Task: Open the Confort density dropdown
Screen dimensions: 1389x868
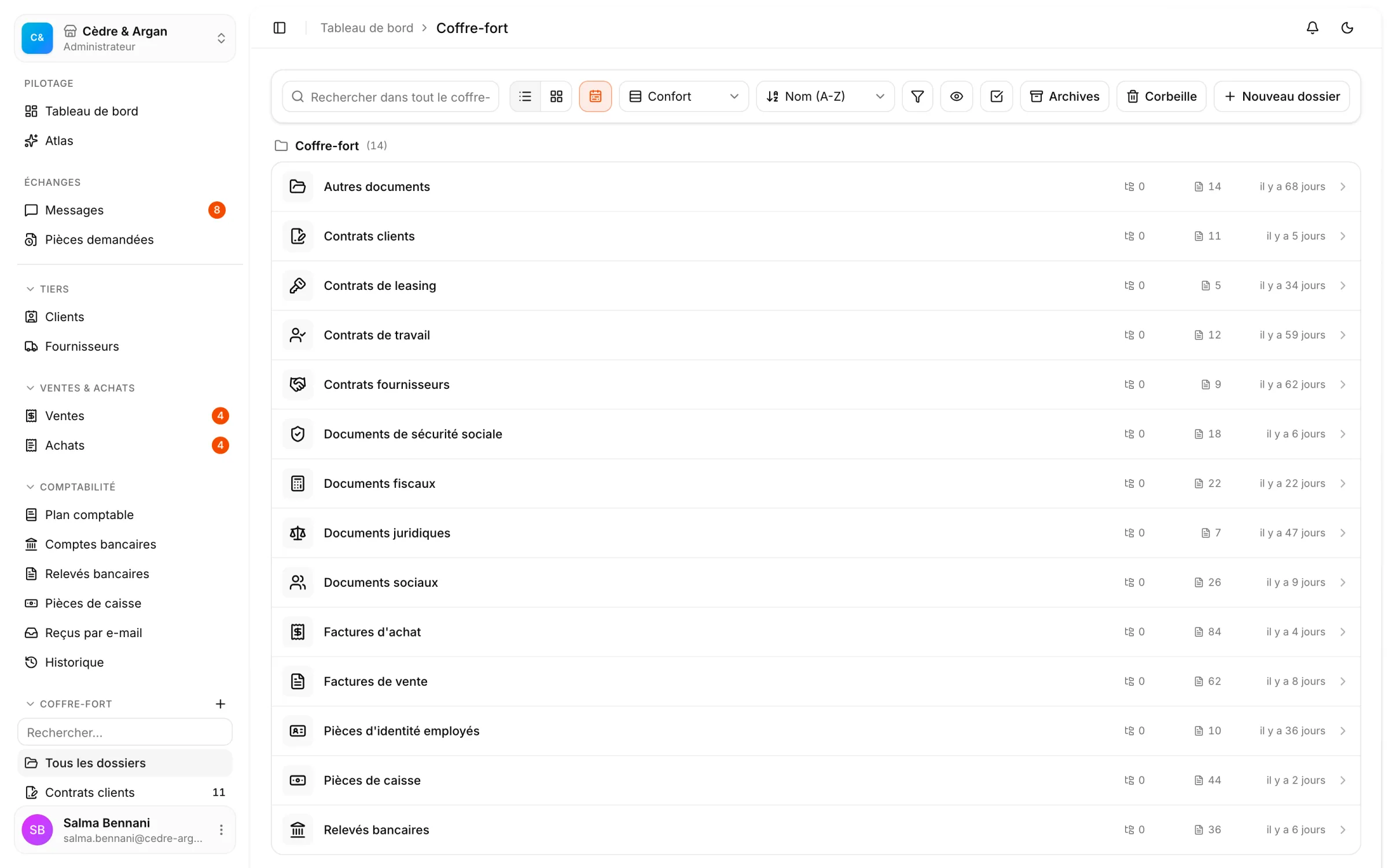Action: [x=684, y=96]
